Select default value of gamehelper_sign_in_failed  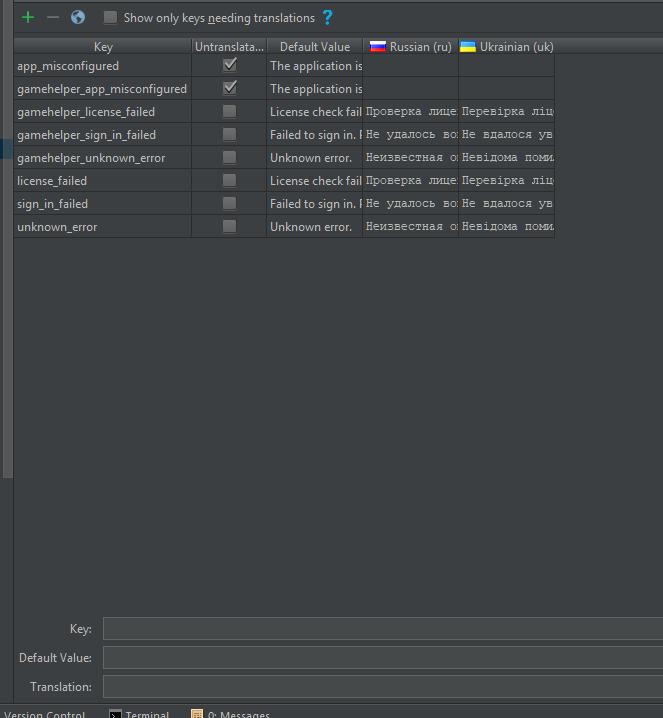[315, 135]
